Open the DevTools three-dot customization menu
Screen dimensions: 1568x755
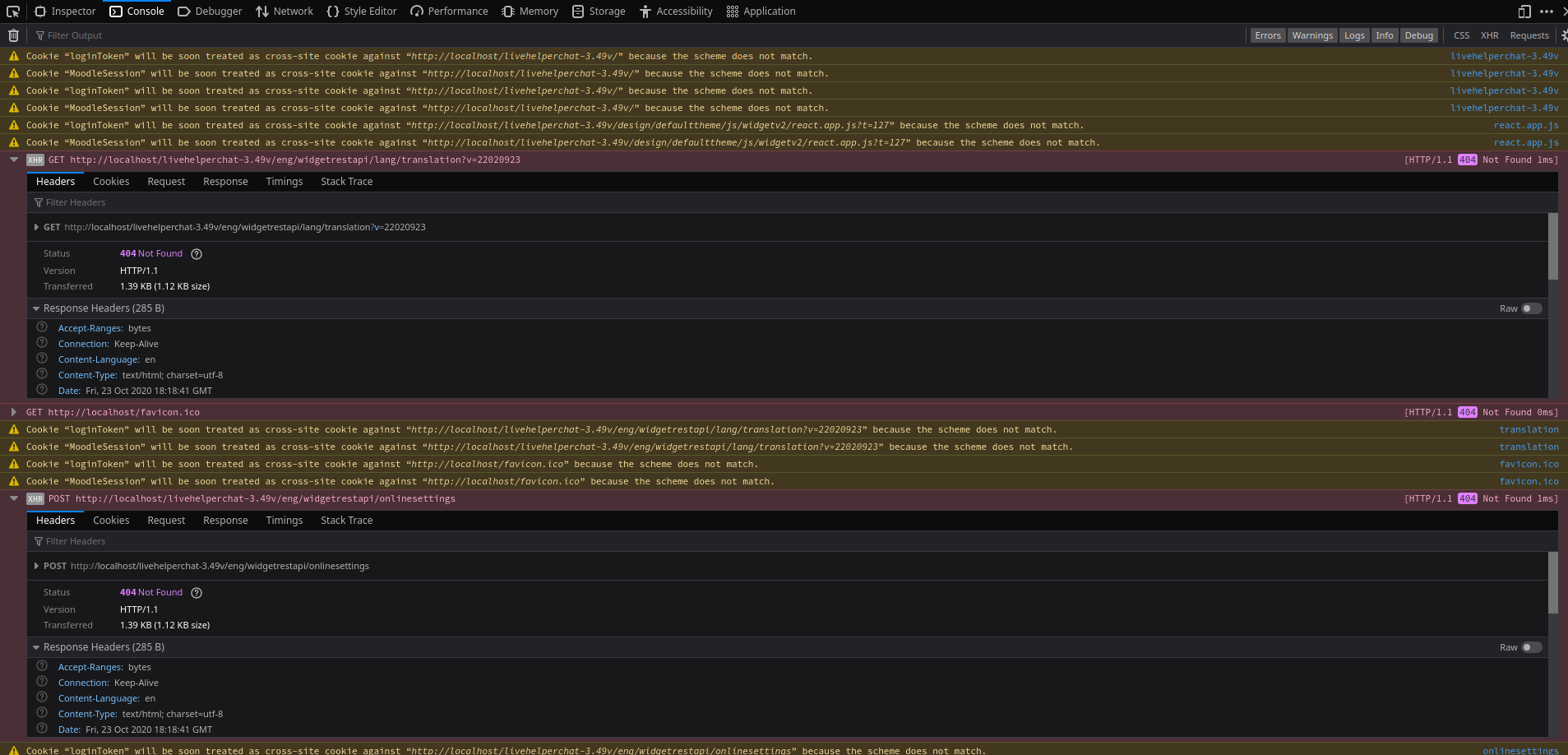pos(1545,11)
